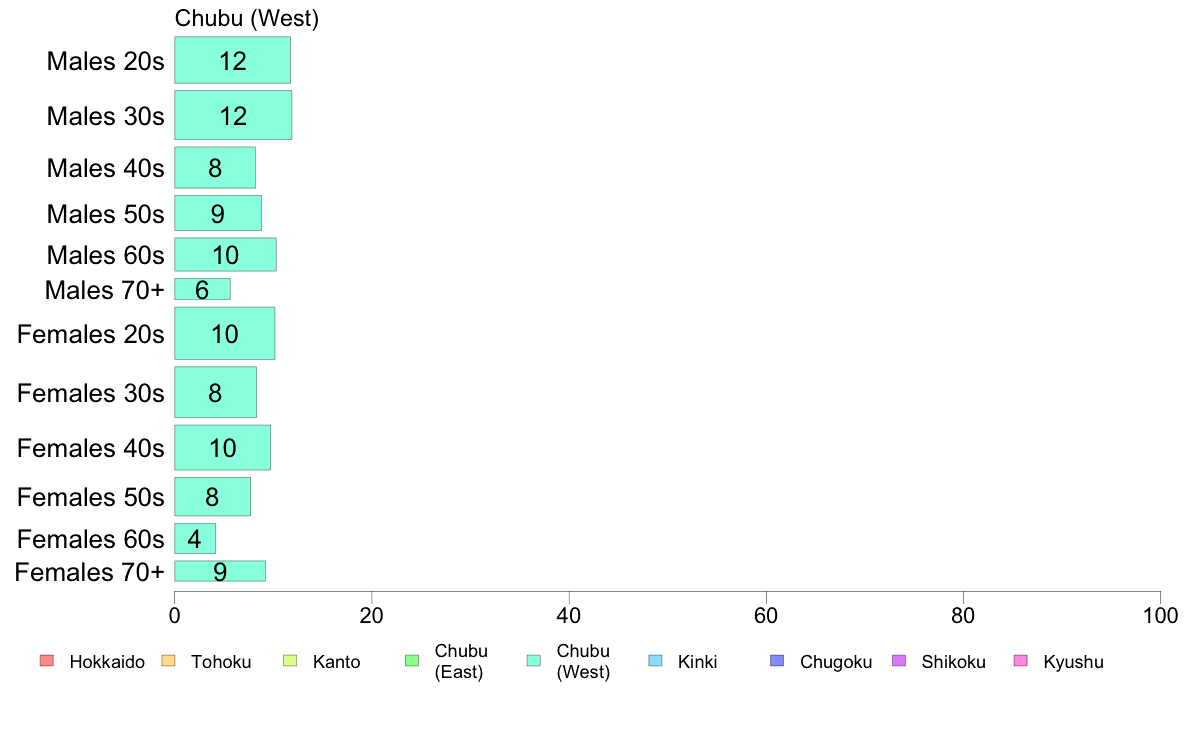Click the Chubu (West) aqua legend swatch
1188x736 pixels.
(534, 661)
